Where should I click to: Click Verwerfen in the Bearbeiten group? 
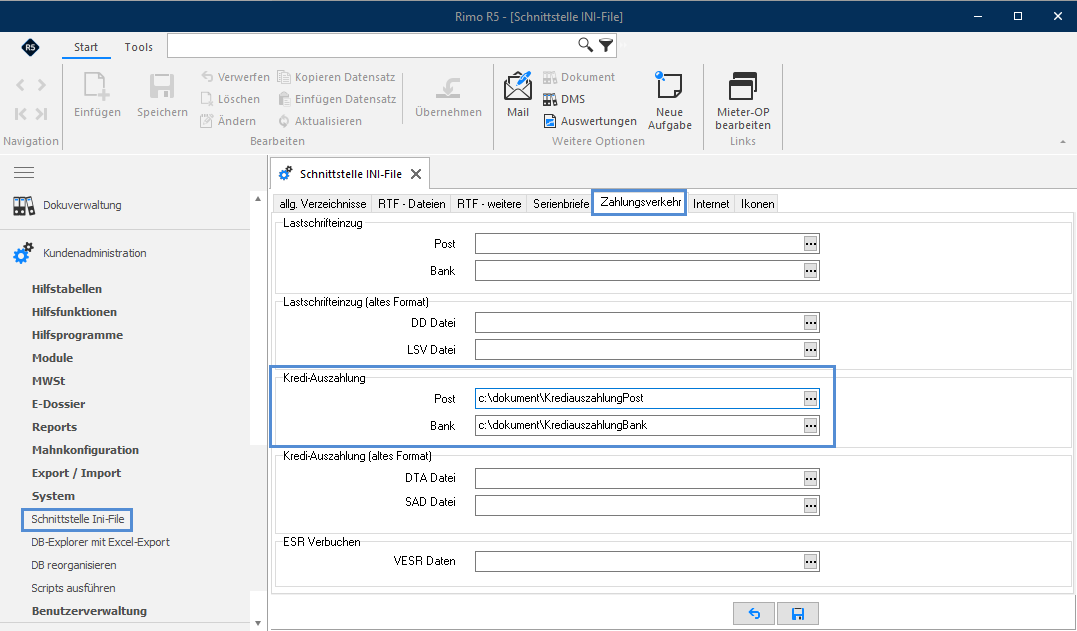coord(236,77)
